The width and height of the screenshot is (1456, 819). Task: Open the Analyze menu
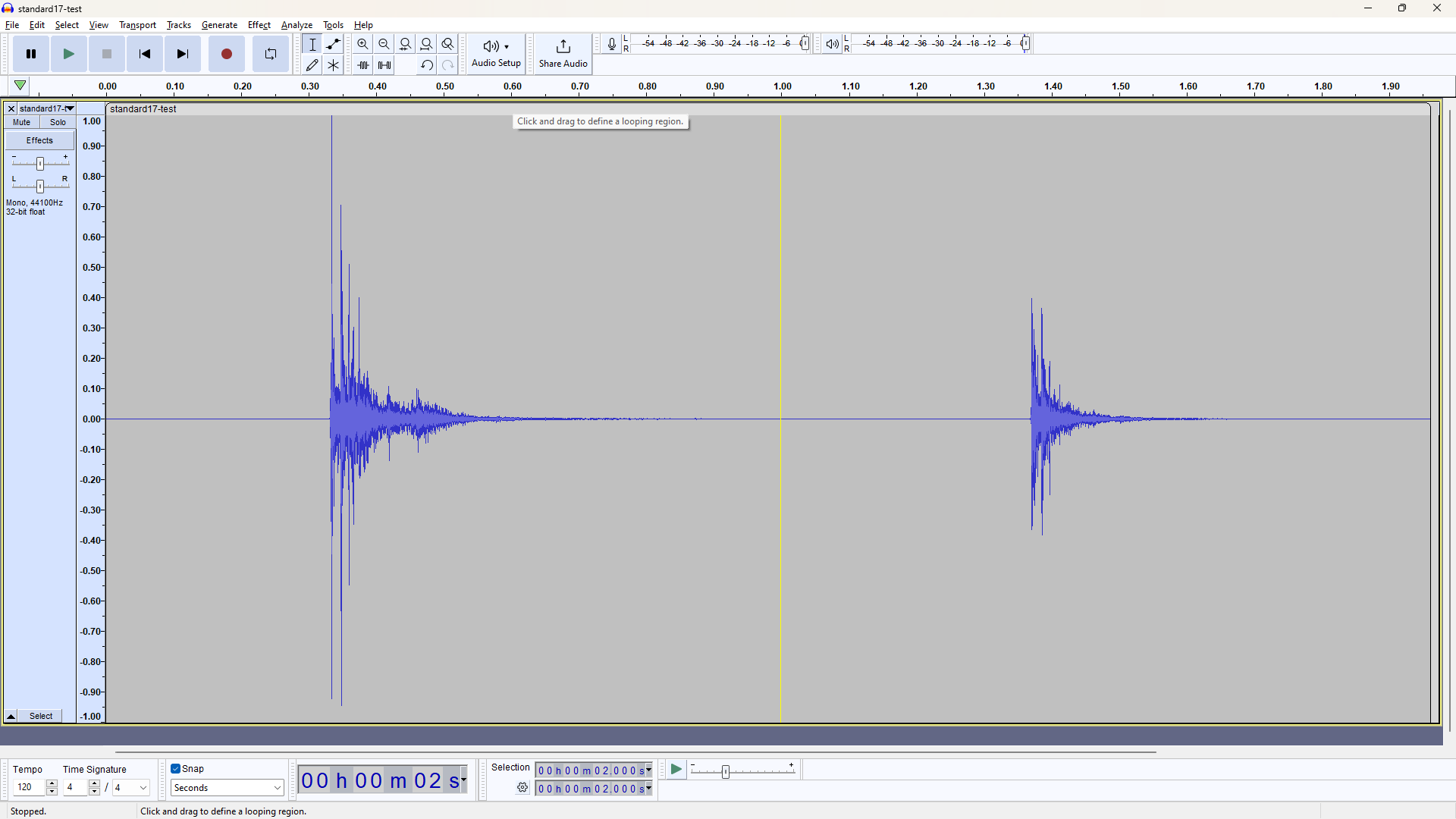coord(297,25)
